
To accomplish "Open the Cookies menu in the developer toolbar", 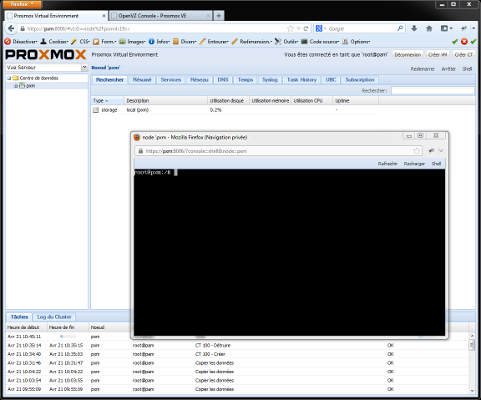I will click(54, 42).
